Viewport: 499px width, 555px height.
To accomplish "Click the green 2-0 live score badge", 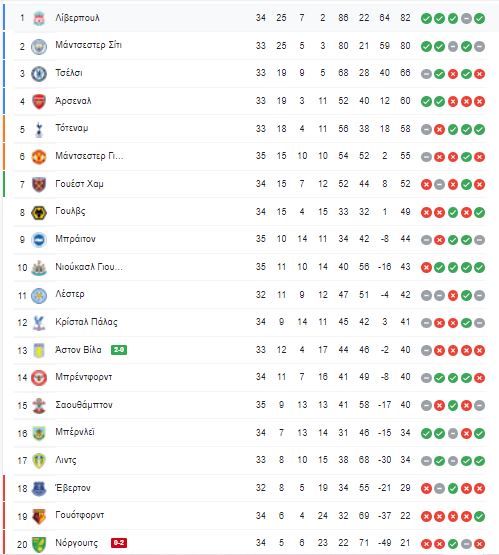I will pyautogui.click(x=119, y=350).
